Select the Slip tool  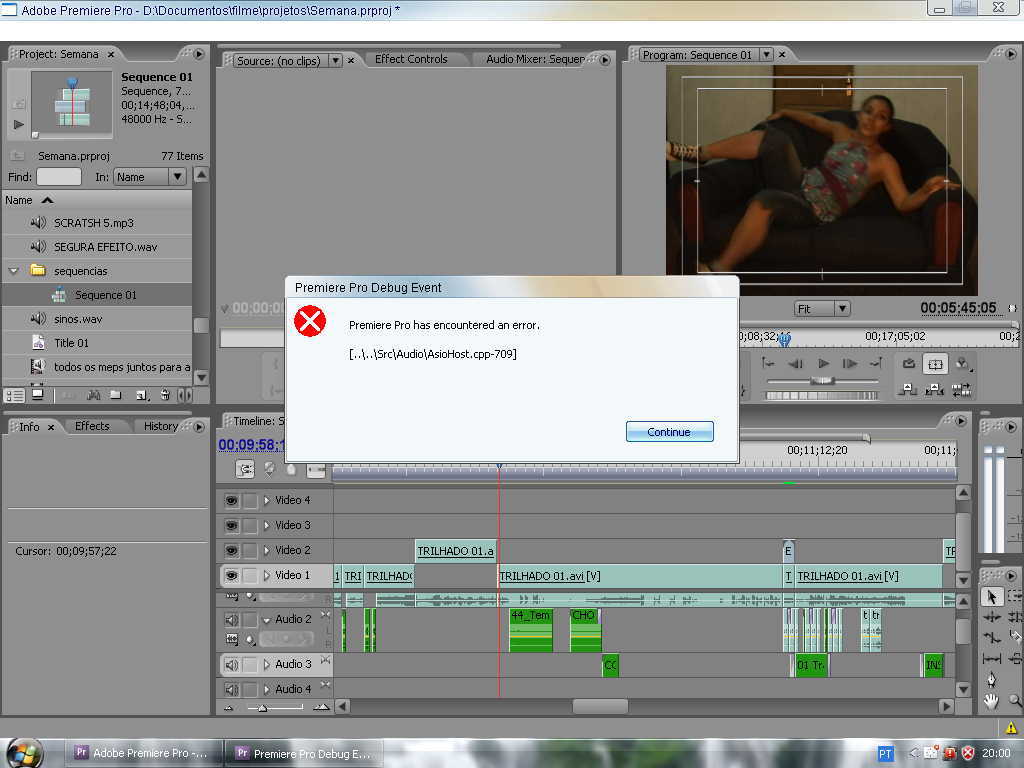(991, 659)
